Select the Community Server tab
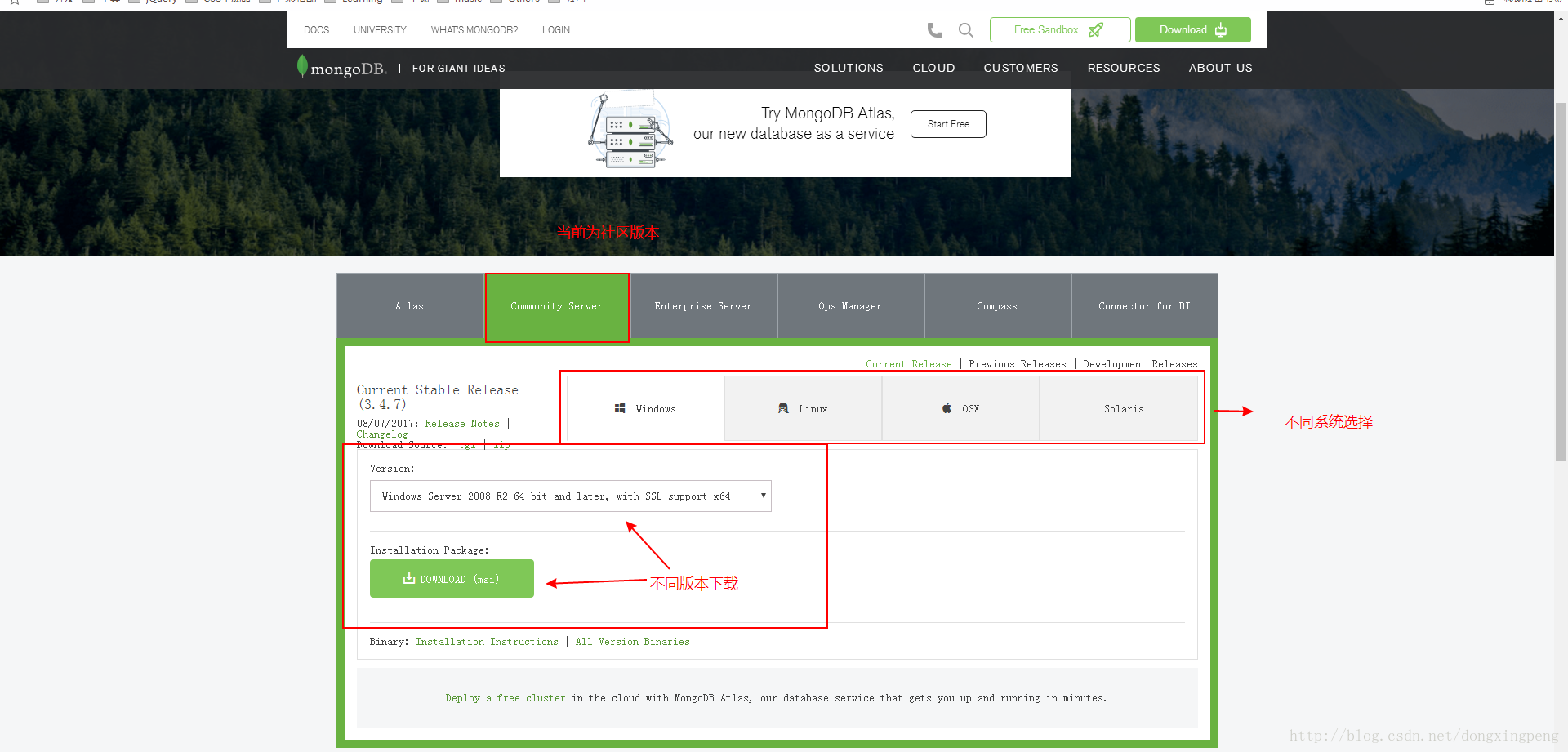The height and width of the screenshot is (752, 1568). tap(556, 306)
